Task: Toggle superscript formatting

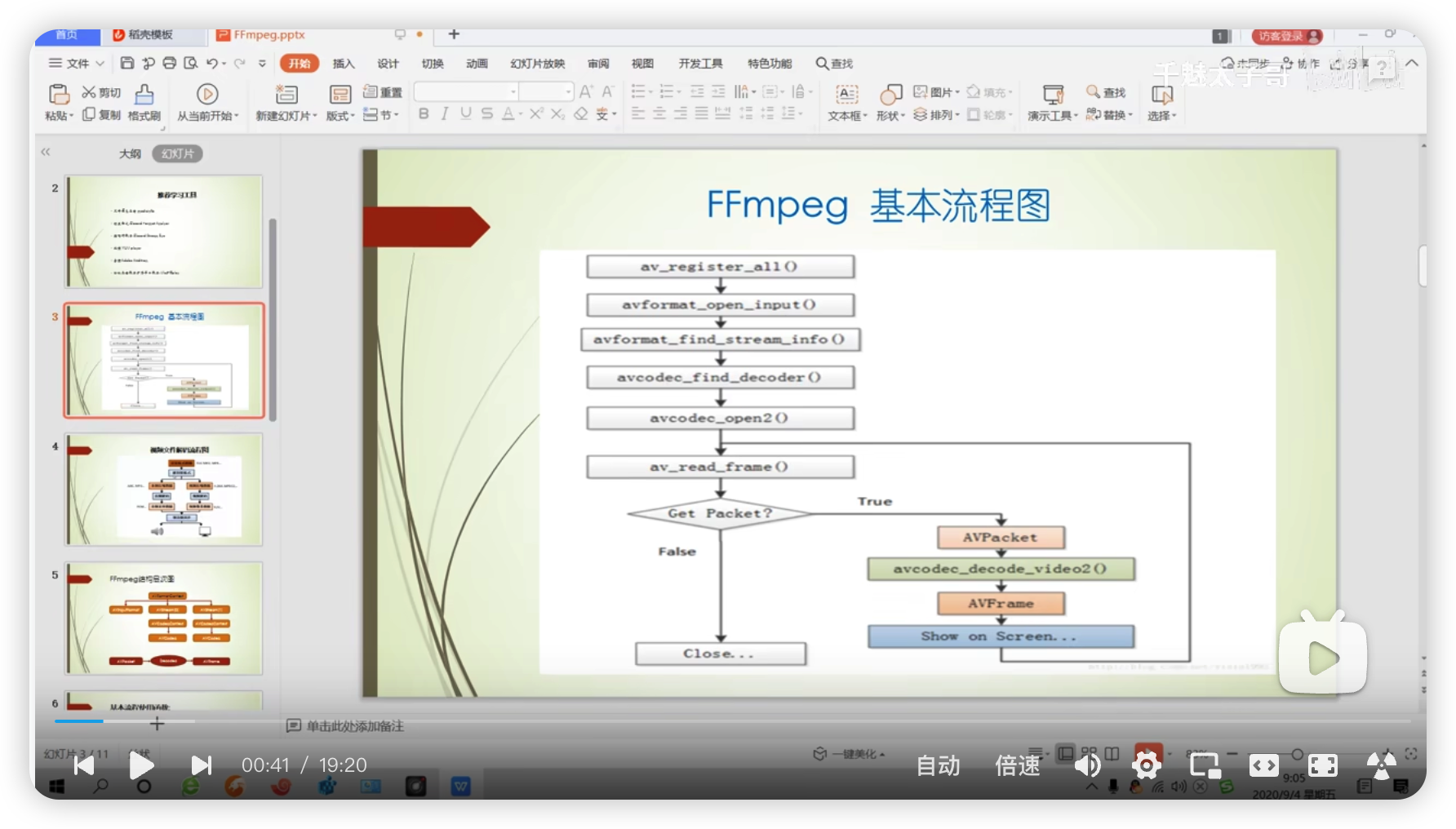Action: click(536, 114)
